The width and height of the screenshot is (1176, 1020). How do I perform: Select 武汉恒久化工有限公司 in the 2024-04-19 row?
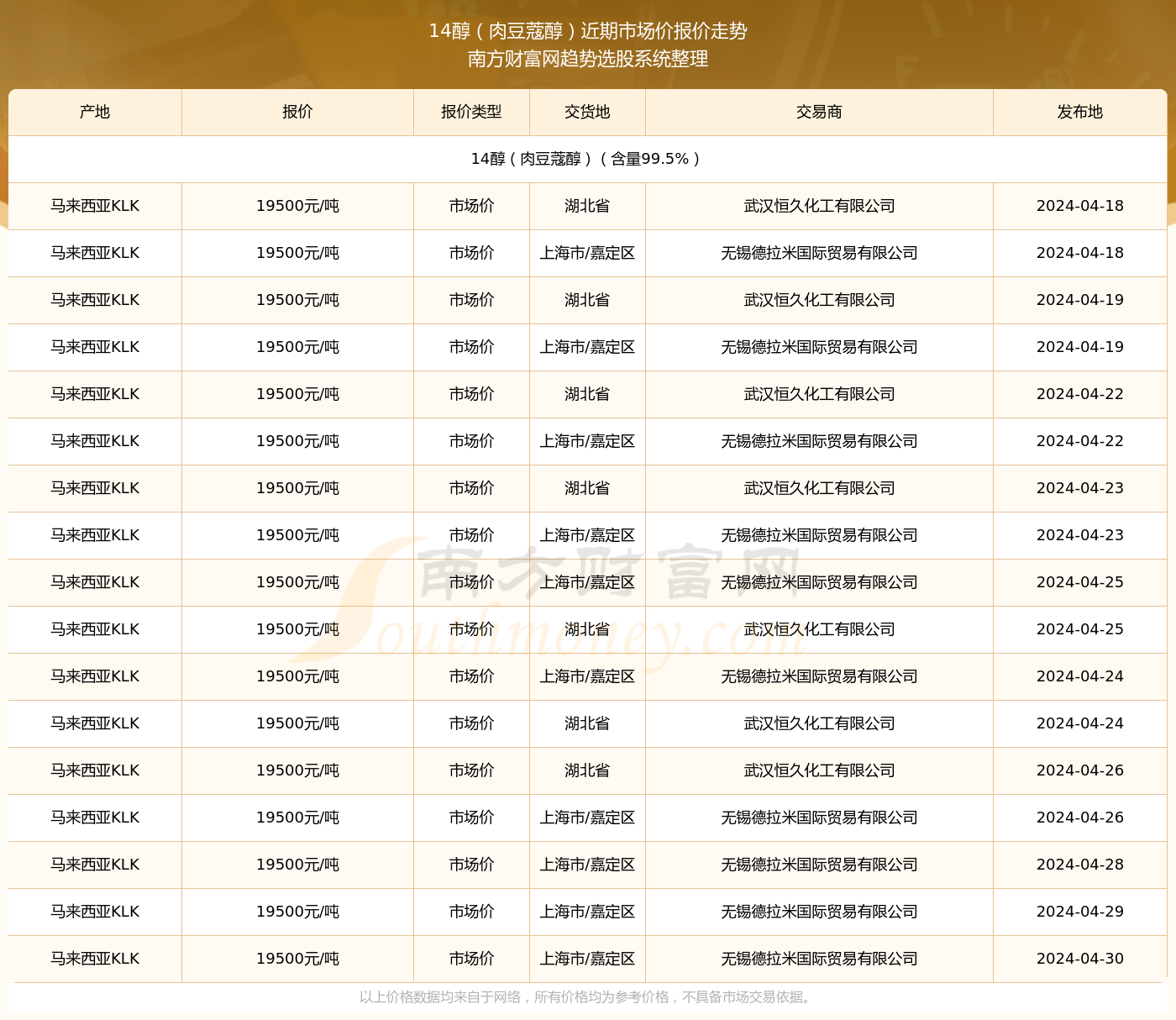(x=819, y=300)
